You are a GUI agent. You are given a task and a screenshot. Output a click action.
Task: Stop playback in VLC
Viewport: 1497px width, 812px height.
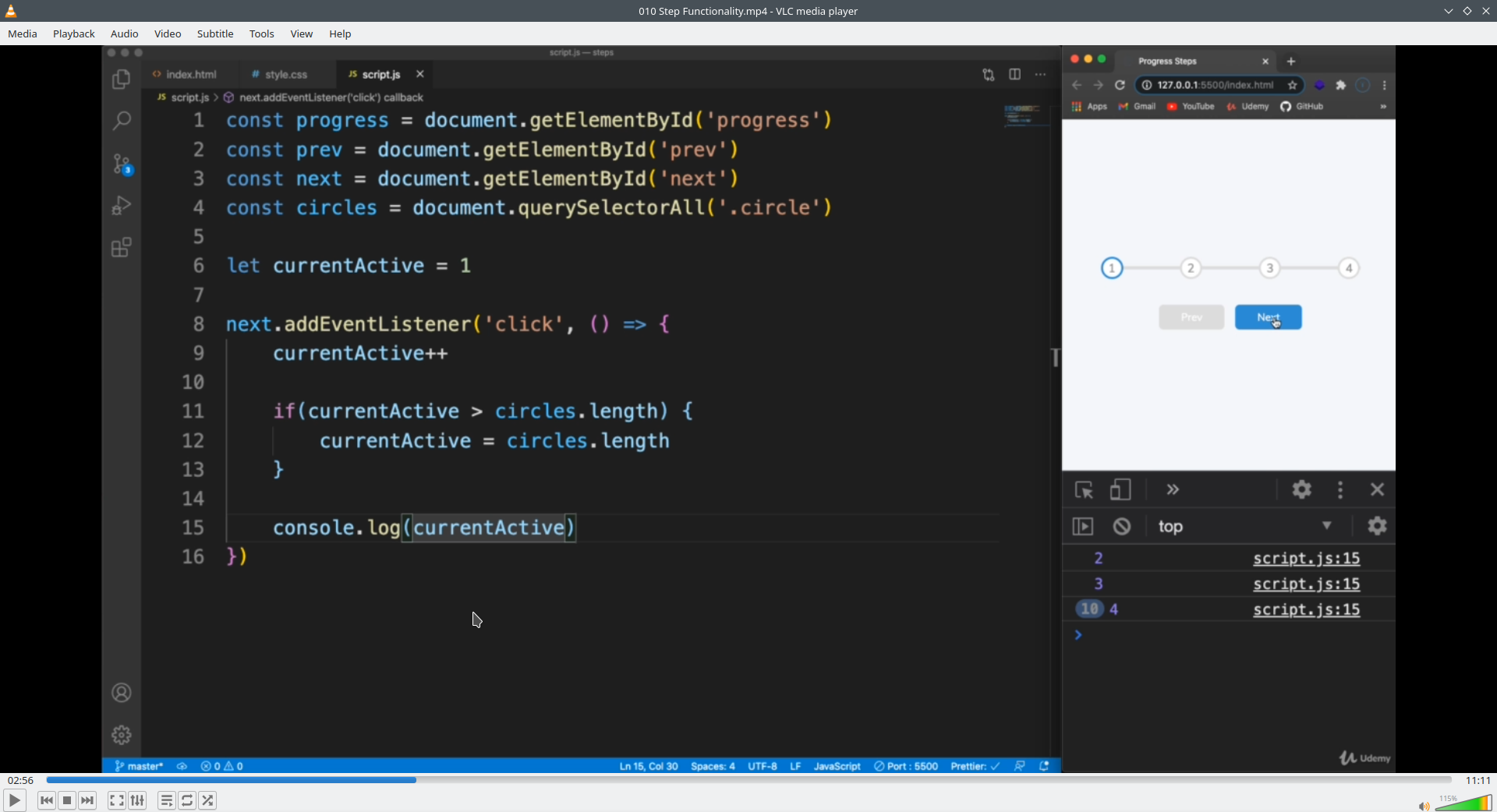[67, 800]
